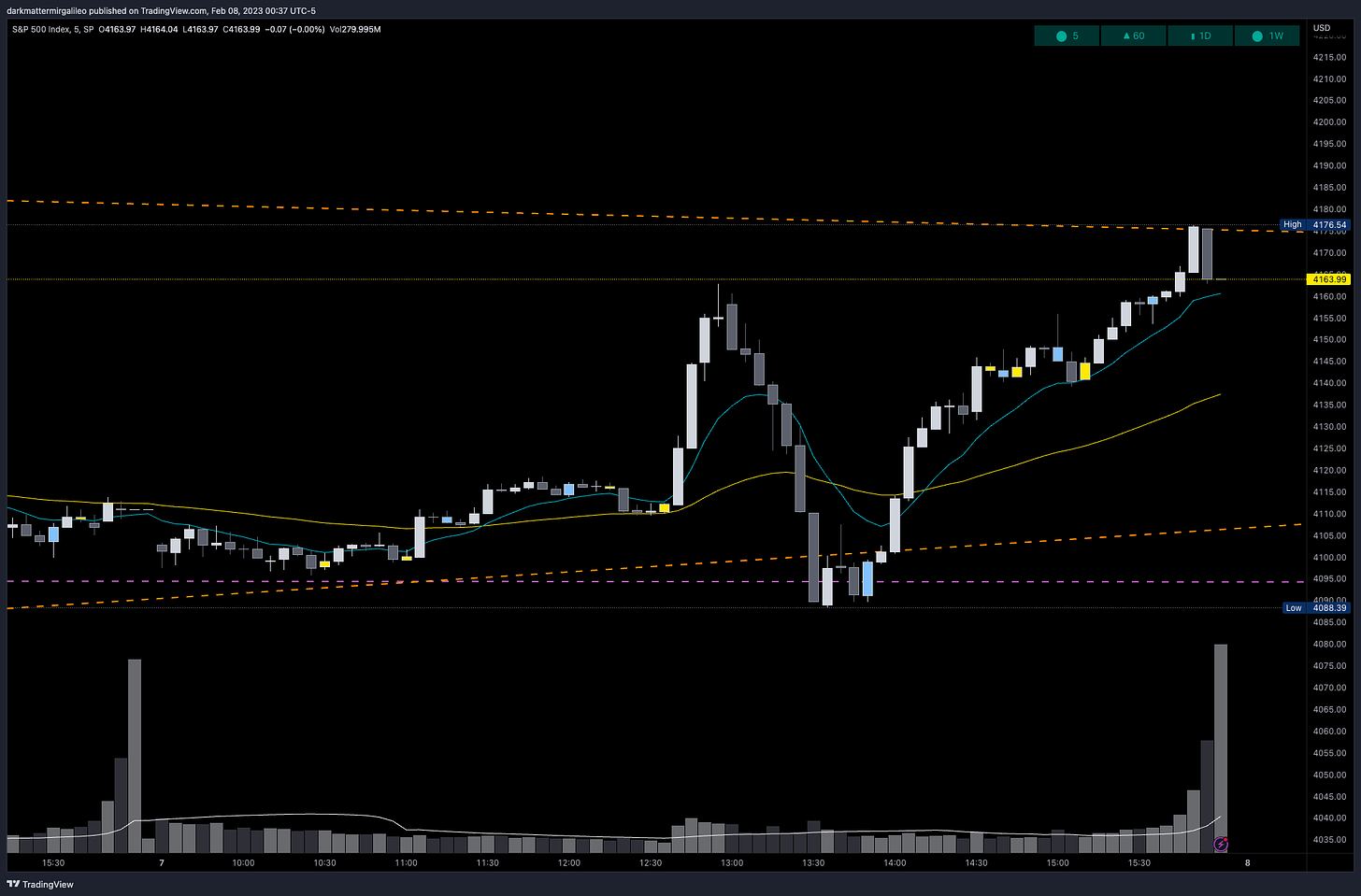Viewport: 1361px width, 896px height.
Task: Click the 4130.00 price axis label
Action: pos(1329,427)
